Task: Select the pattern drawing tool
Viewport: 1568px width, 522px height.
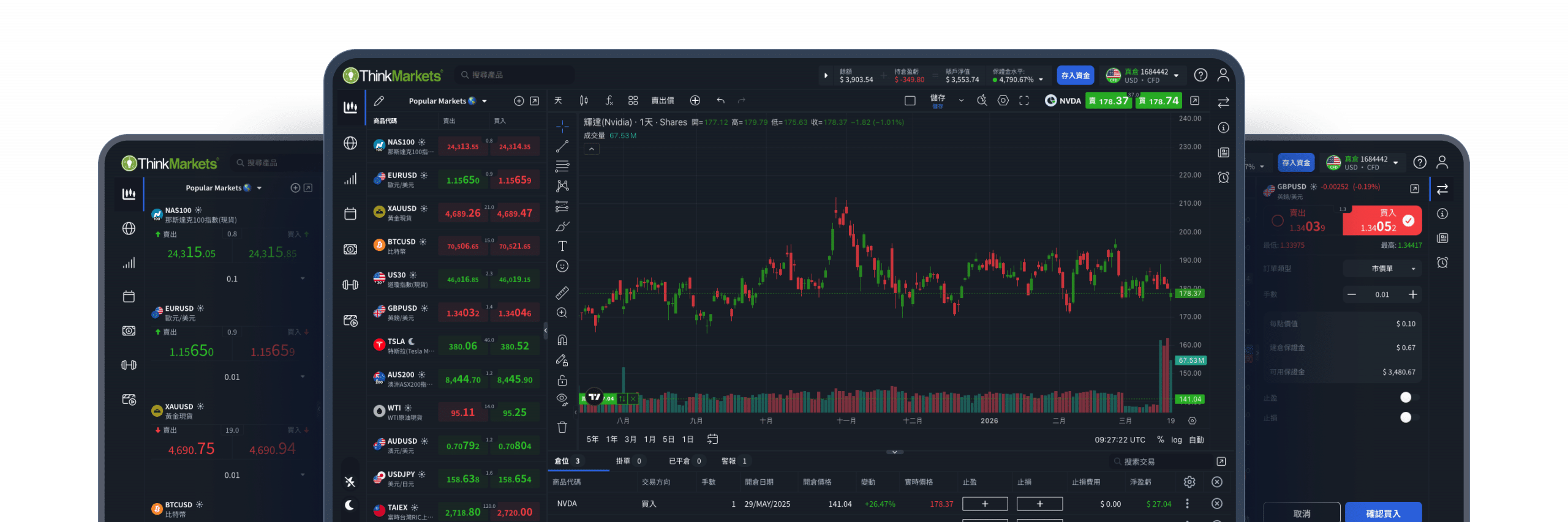Action: click(x=562, y=186)
